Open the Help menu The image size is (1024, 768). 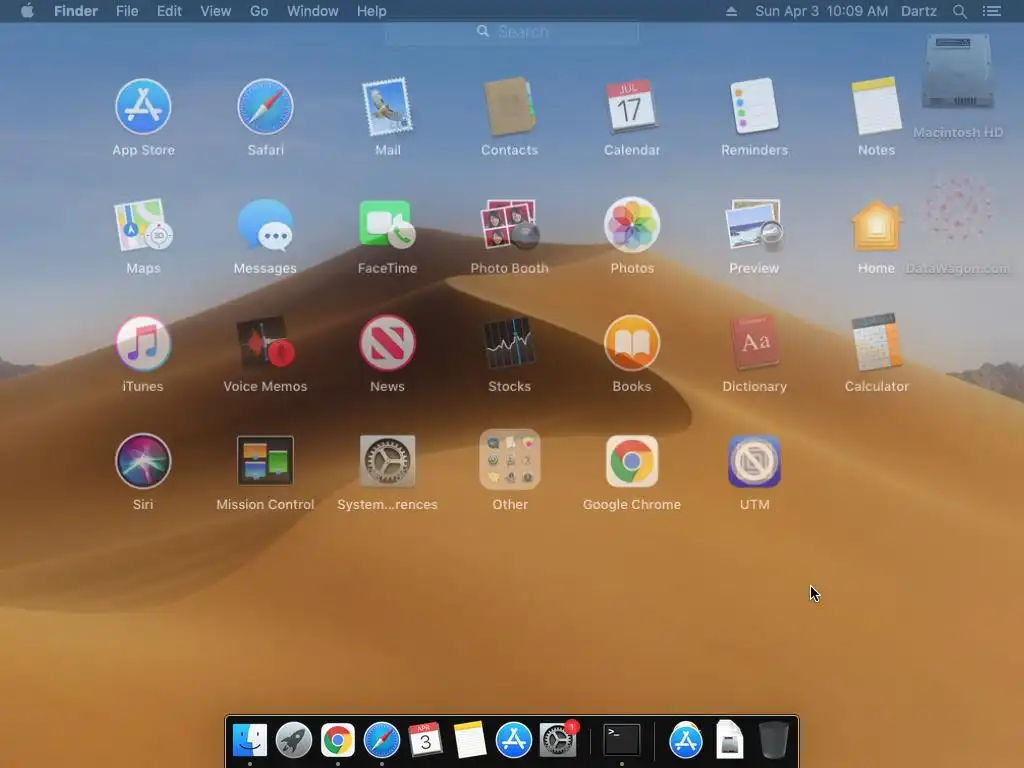372,11
